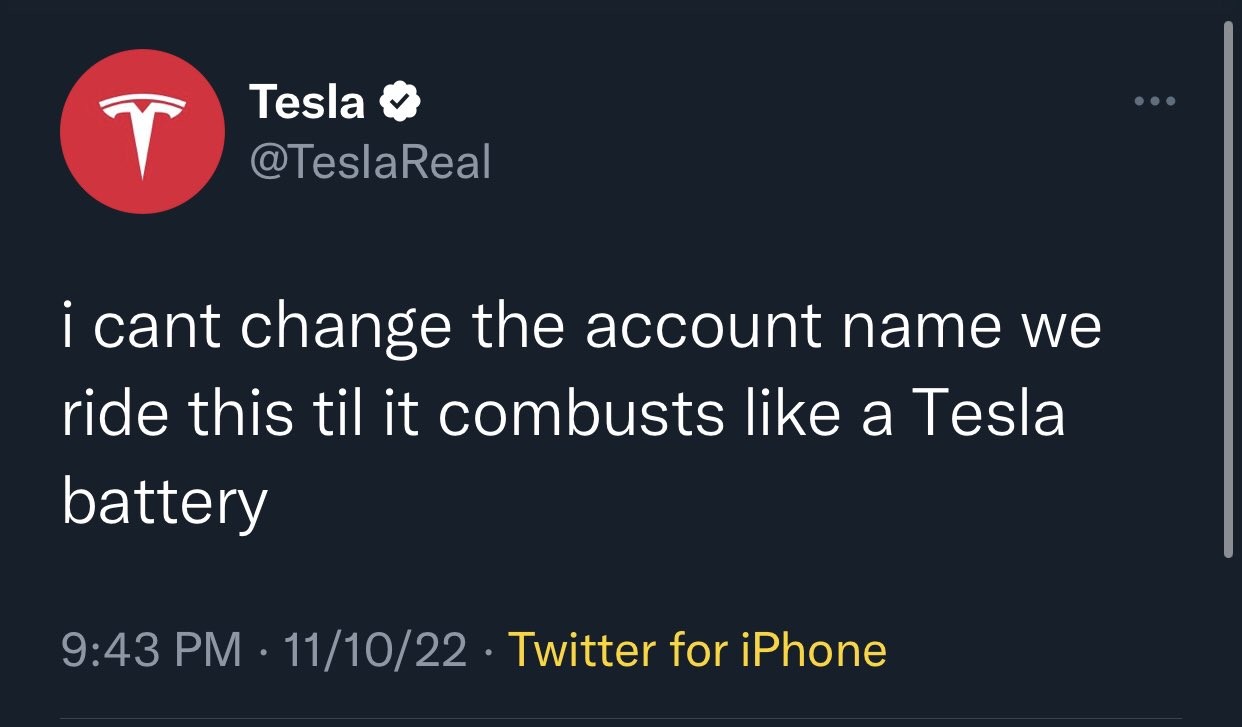The width and height of the screenshot is (1242, 727).
Task: Open the three-dot more options menu
Action: pos(1155,101)
